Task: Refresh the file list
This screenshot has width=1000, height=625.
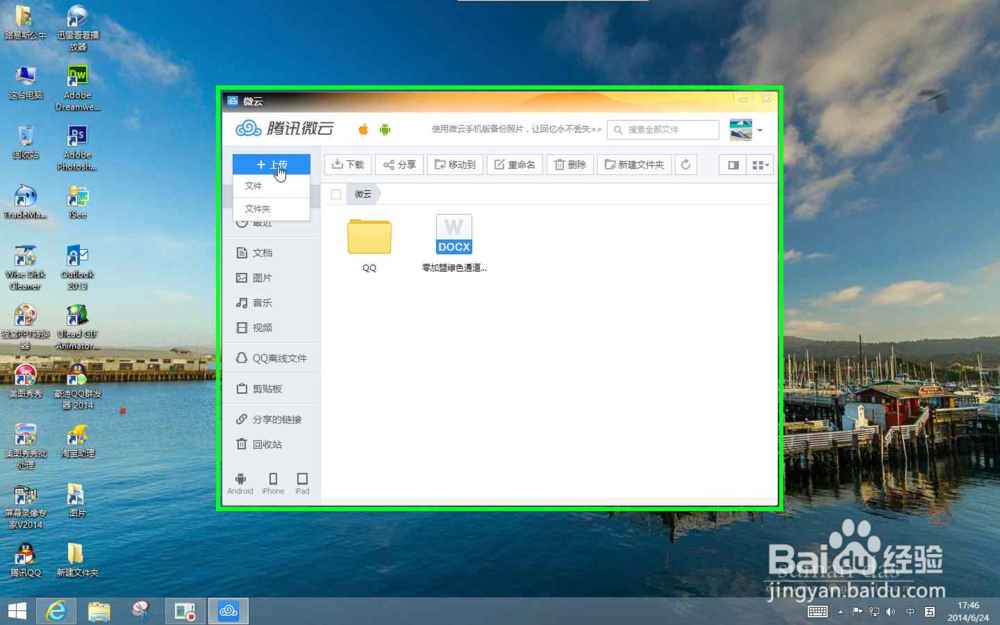Action: click(684, 164)
